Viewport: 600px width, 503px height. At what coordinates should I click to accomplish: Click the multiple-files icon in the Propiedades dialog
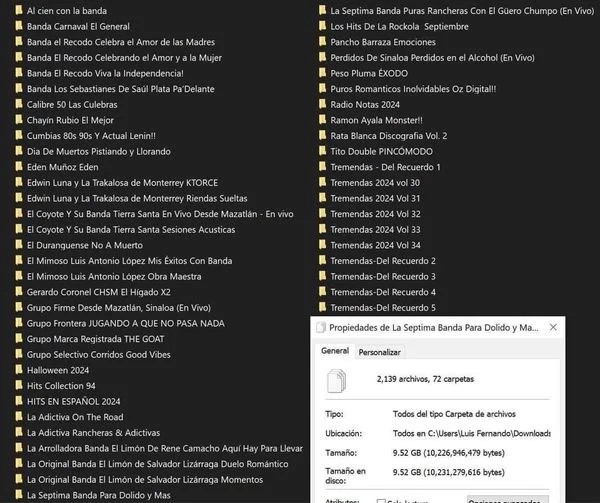(x=336, y=381)
